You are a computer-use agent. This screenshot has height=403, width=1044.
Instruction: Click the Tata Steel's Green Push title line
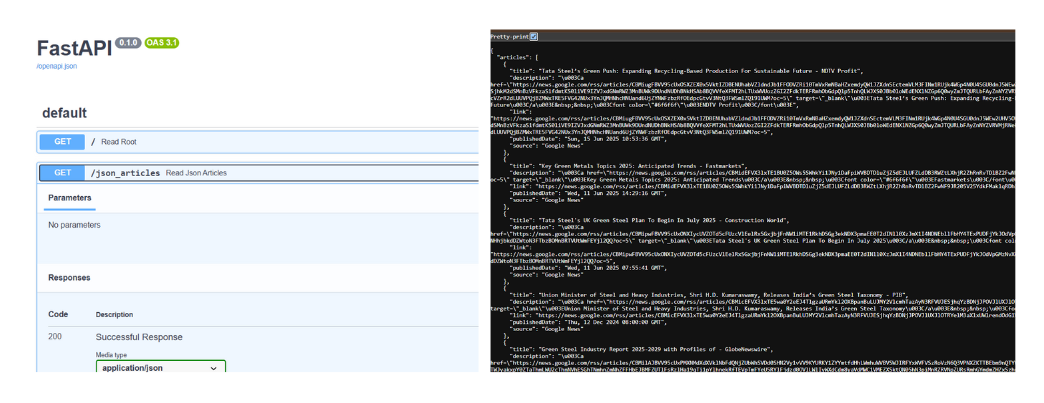pos(686,71)
